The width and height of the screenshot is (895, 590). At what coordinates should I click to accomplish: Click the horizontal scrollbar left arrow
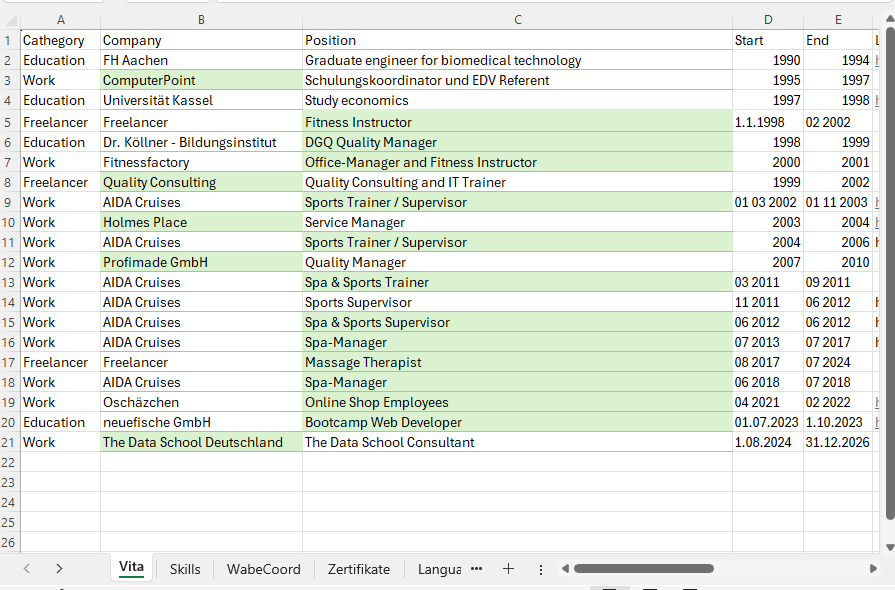click(565, 568)
